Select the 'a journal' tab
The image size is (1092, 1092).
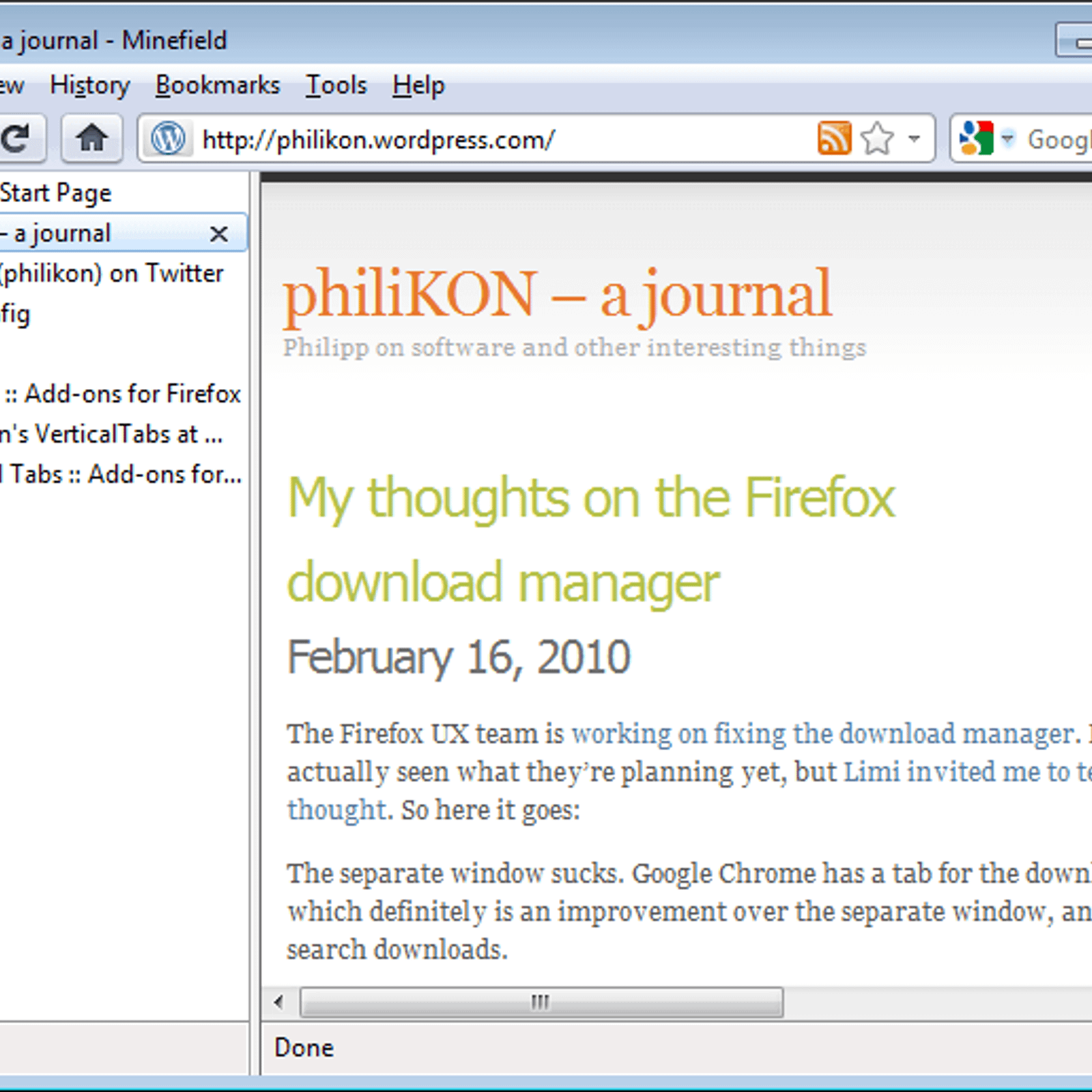pos(123,233)
